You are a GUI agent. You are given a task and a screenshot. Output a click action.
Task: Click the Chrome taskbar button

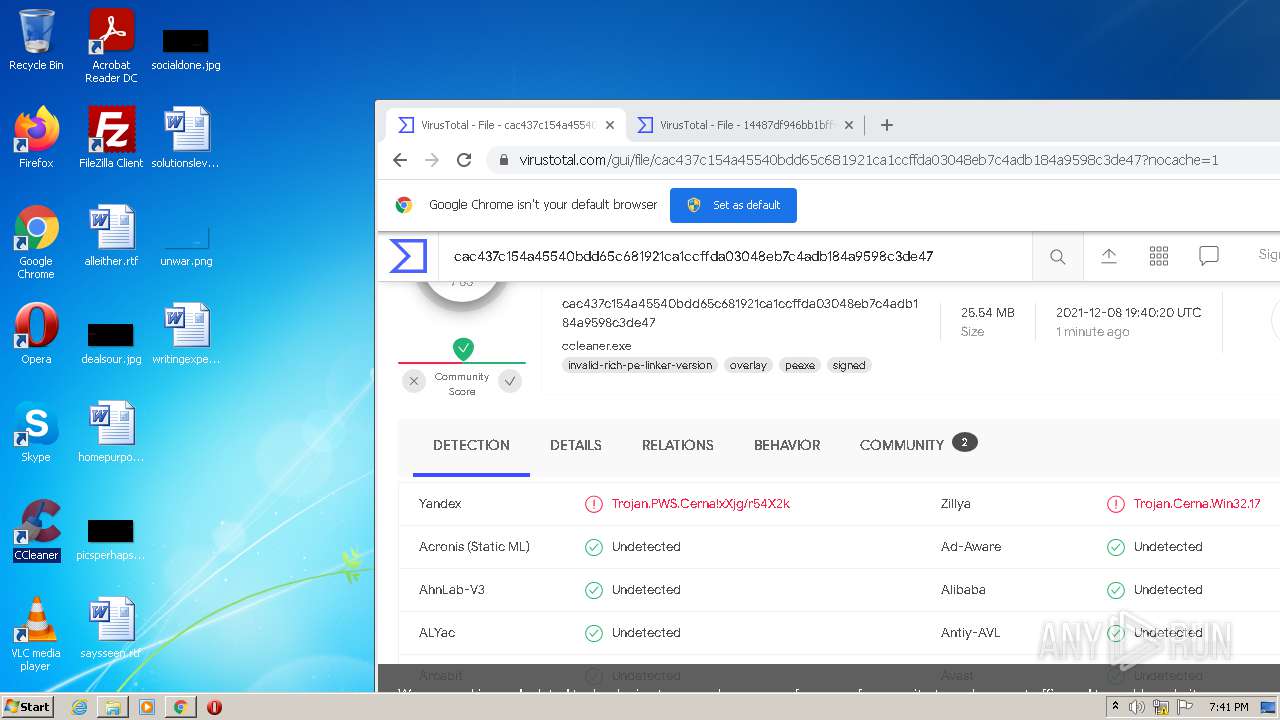tap(181, 707)
